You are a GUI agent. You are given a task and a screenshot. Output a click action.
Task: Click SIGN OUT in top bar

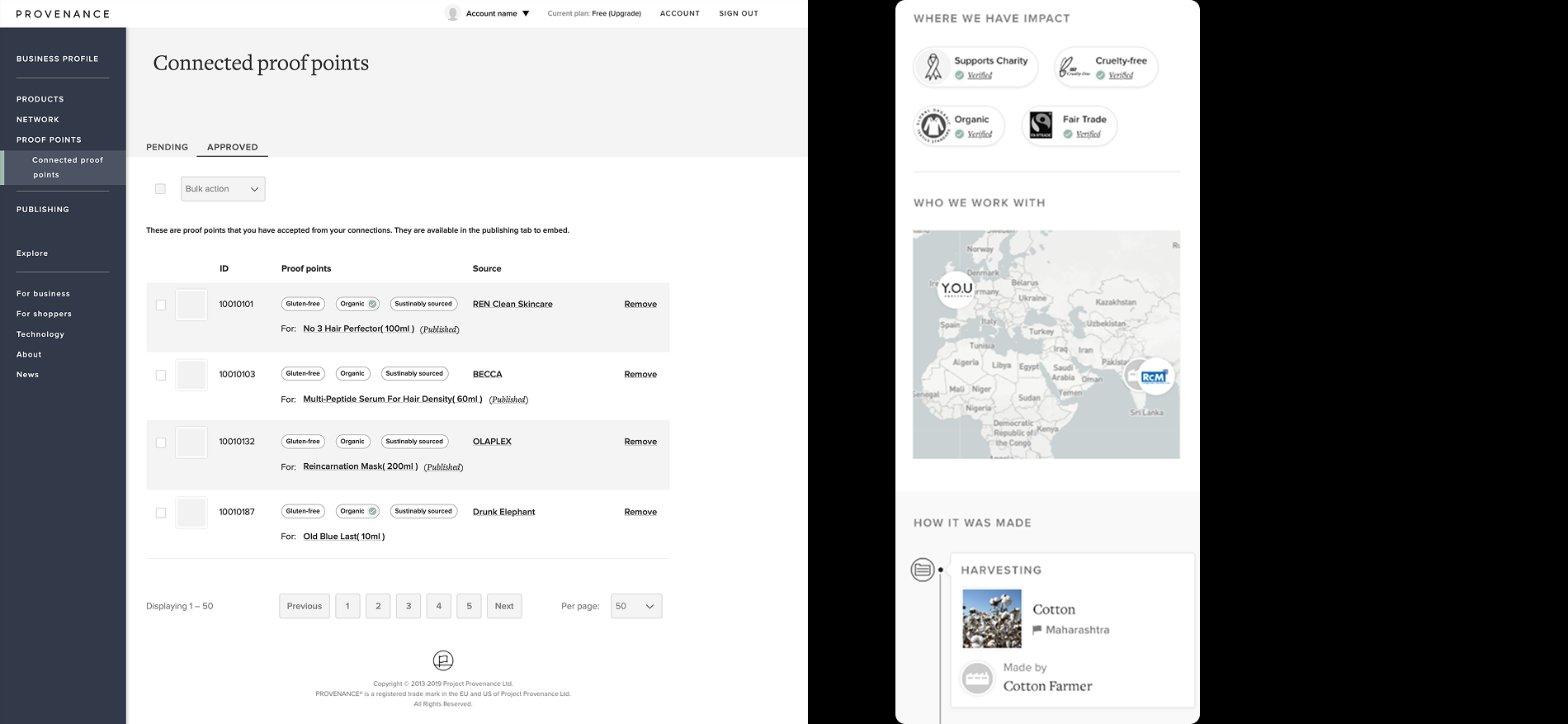coord(739,13)
